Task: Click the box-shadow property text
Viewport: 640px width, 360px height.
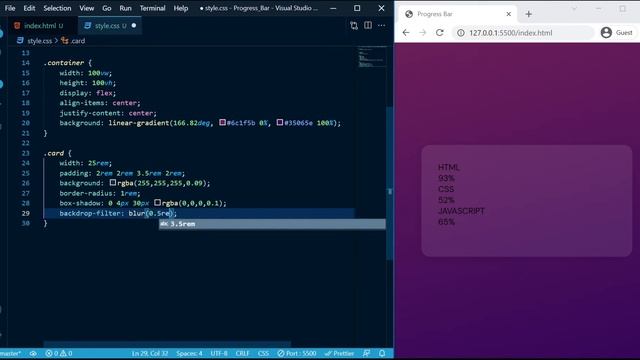Action: 82,203
